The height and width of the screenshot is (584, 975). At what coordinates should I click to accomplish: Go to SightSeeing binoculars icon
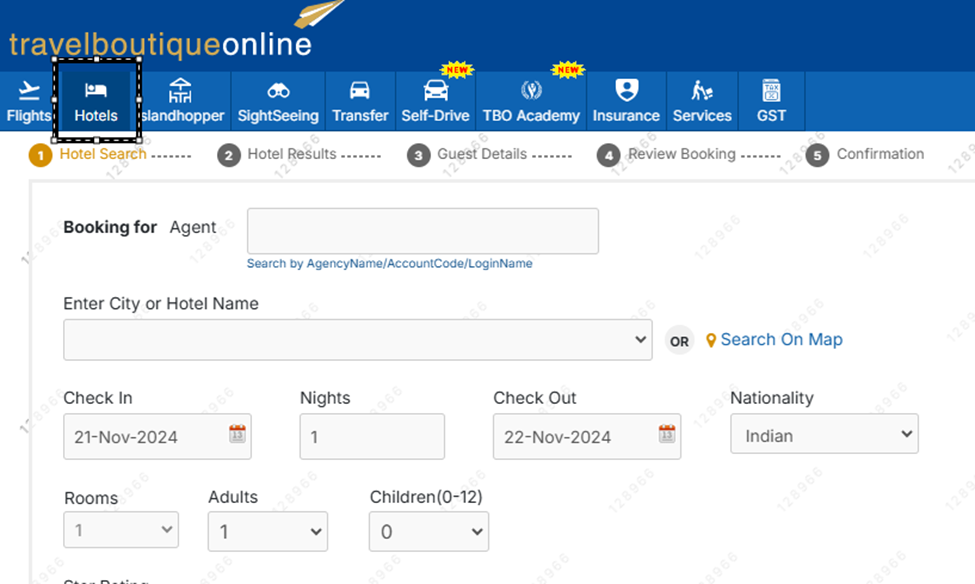[x=278, y=91]
